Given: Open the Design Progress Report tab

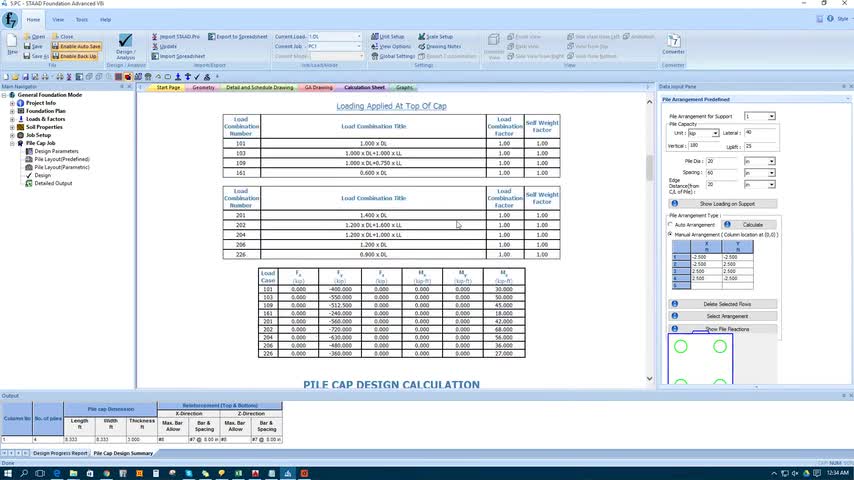Looking at the screenshot, I should (60, 453).
